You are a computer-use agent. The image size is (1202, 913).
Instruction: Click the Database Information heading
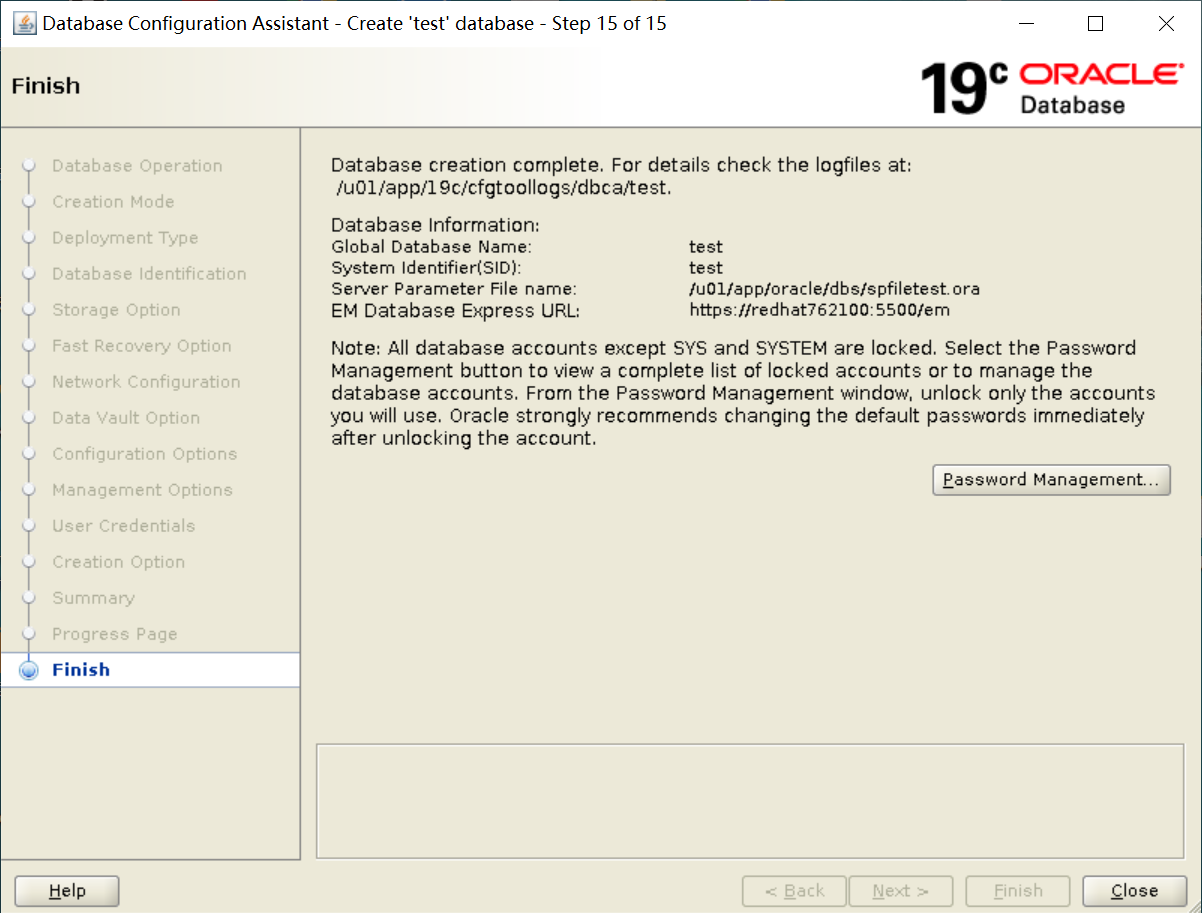coord(435,225)
